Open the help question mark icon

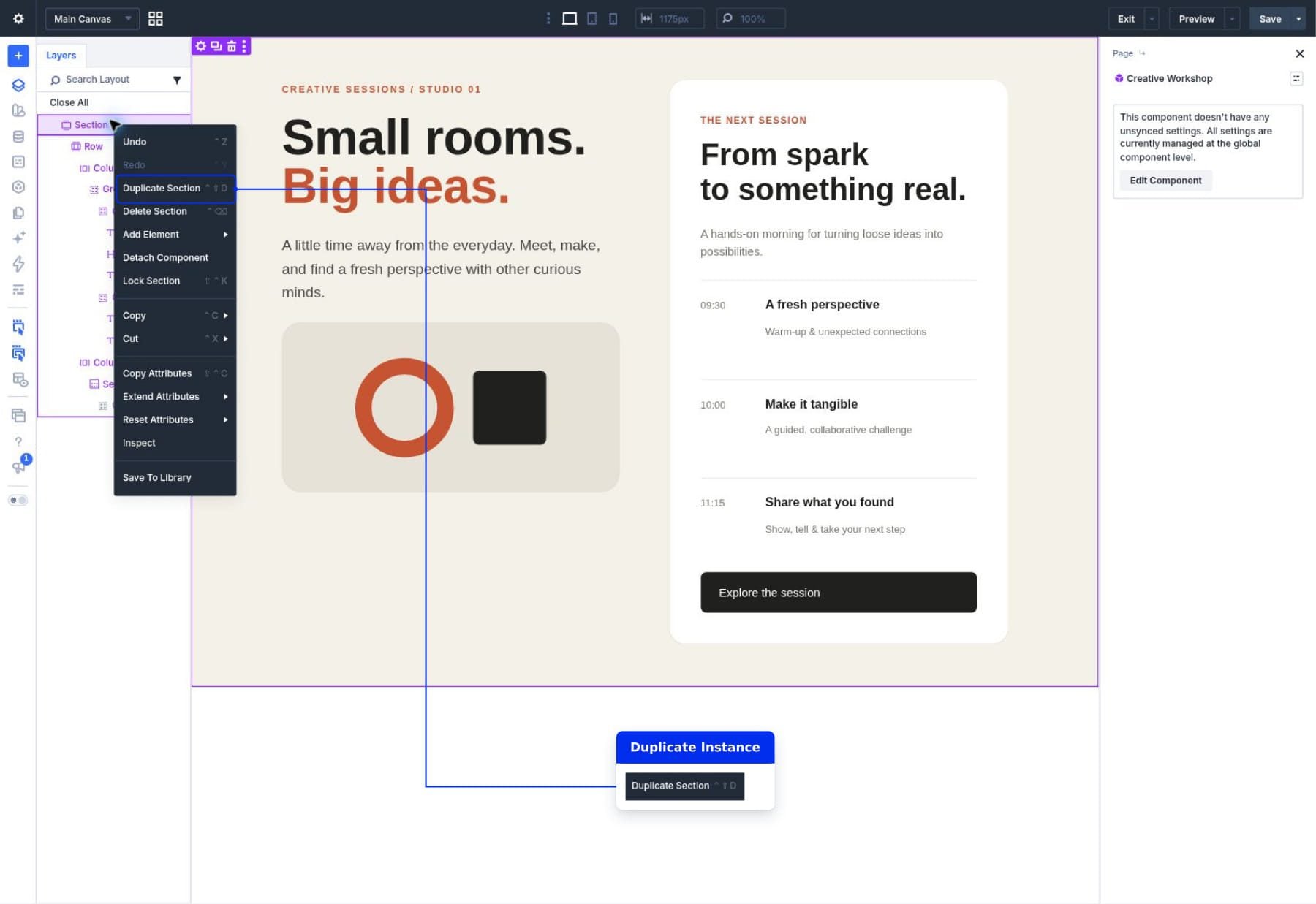tap(18, 441)
